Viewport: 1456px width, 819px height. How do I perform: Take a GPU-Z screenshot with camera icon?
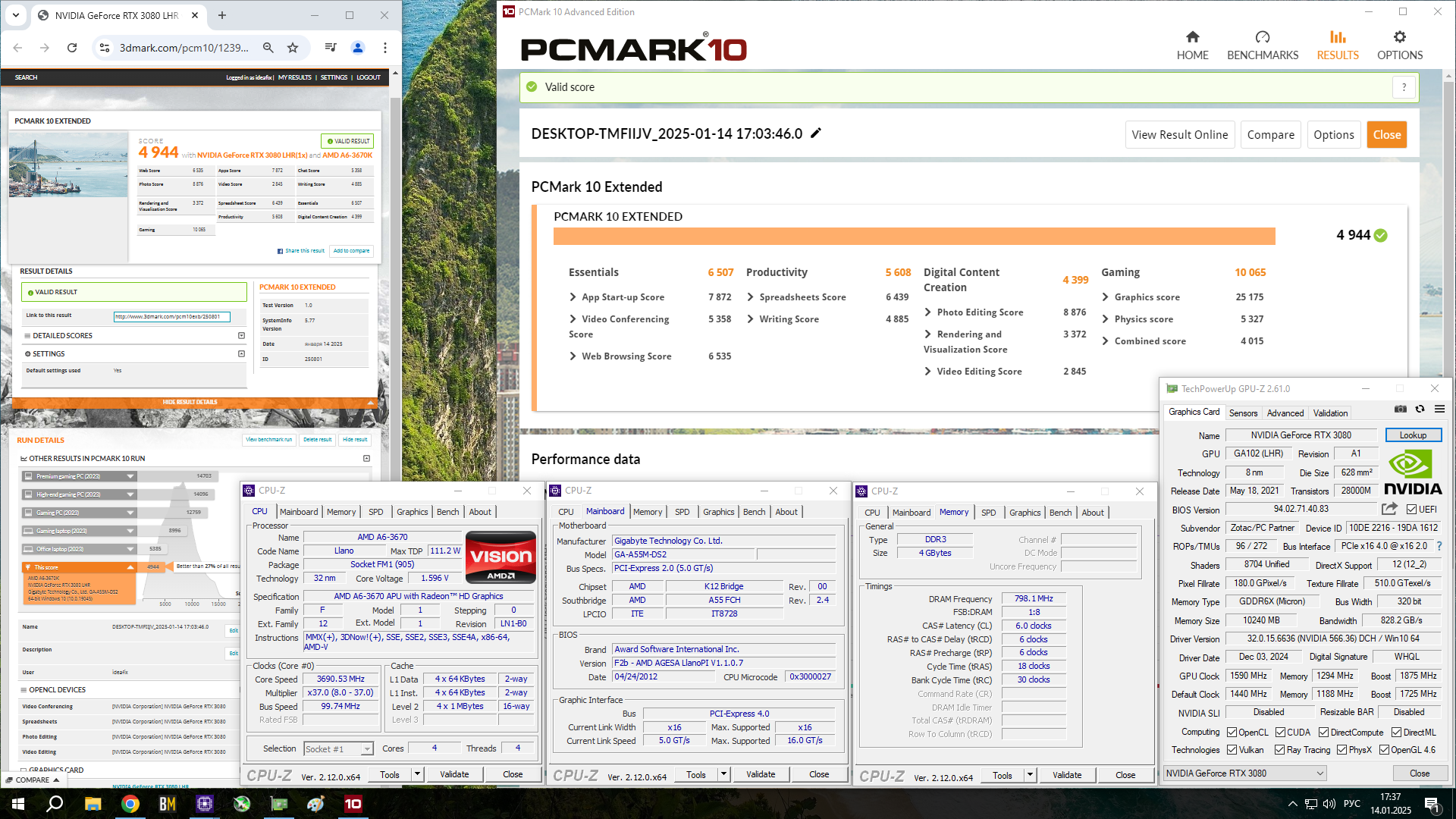coord(1400,409)
